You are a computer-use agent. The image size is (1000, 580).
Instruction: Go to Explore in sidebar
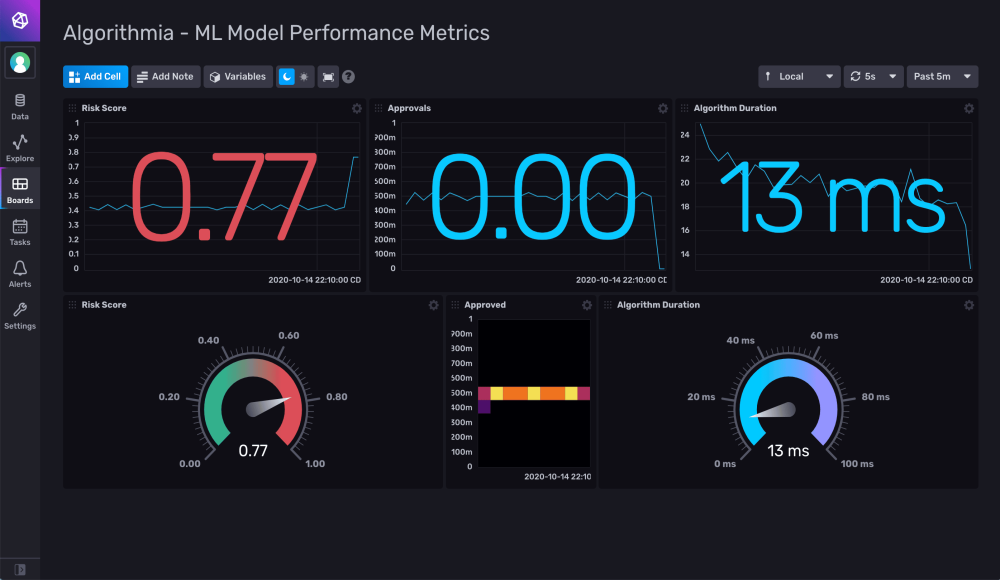20,147
